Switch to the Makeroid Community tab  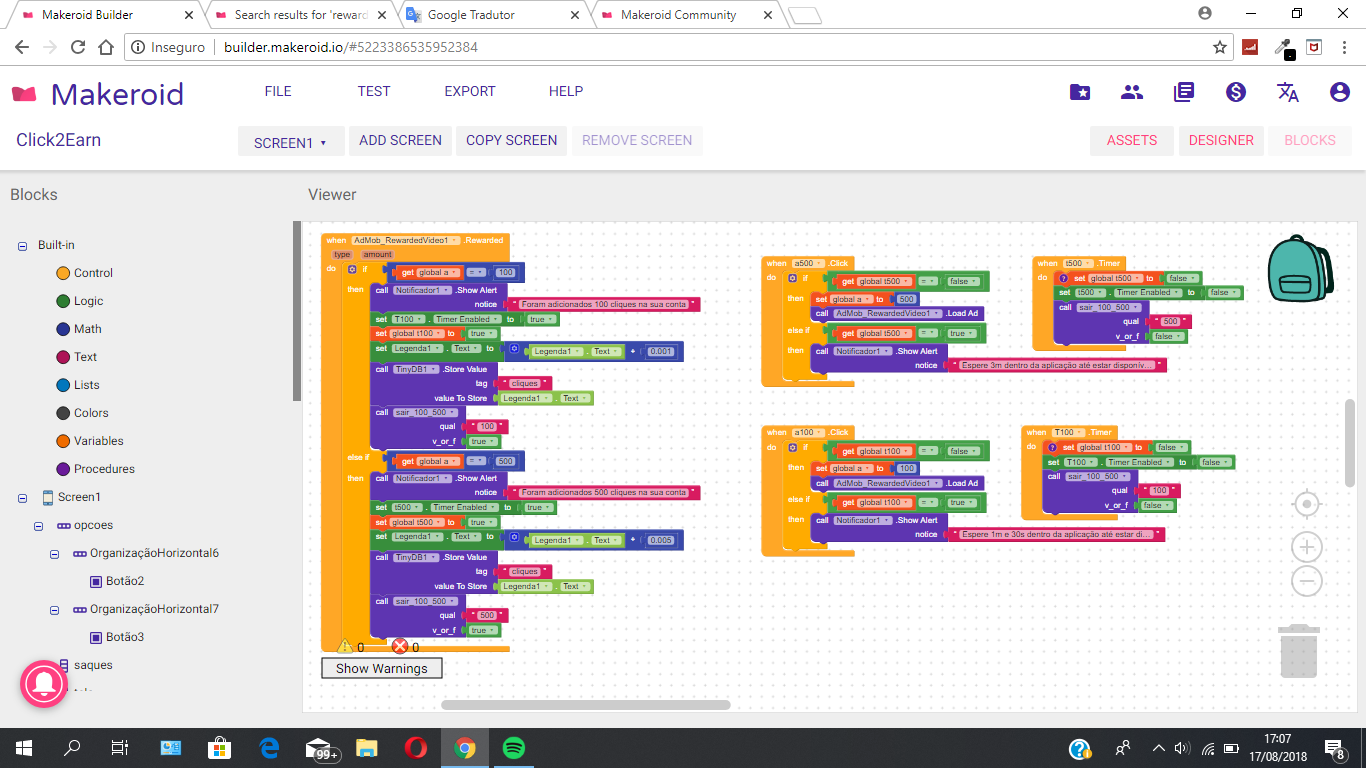click(678, 15)
